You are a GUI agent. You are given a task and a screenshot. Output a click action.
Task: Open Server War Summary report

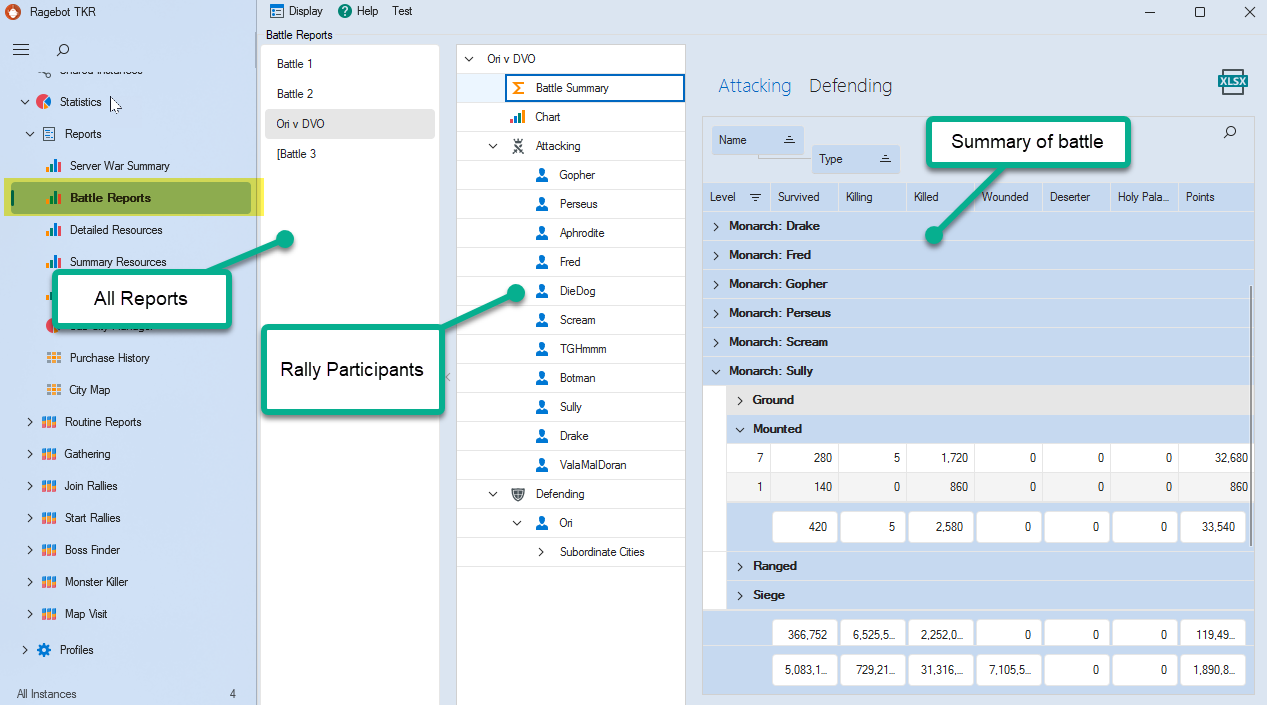click(x=119, y=166)
